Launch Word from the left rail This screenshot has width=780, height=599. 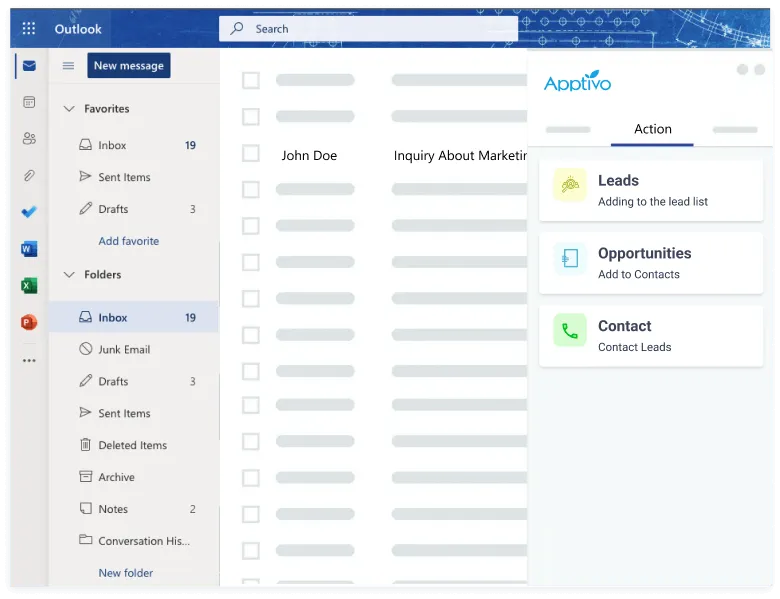[29, 249]
